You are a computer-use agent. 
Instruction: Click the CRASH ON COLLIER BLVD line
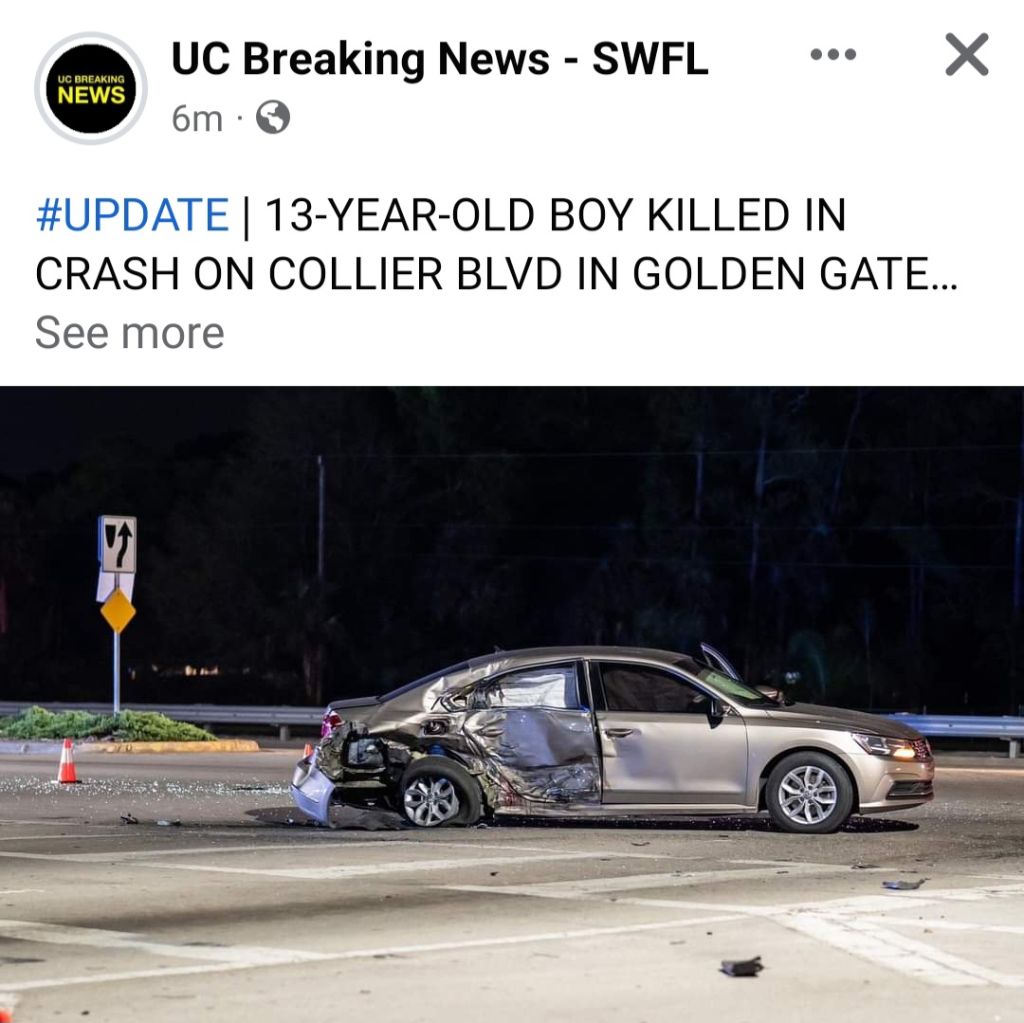tap(496, 273)
